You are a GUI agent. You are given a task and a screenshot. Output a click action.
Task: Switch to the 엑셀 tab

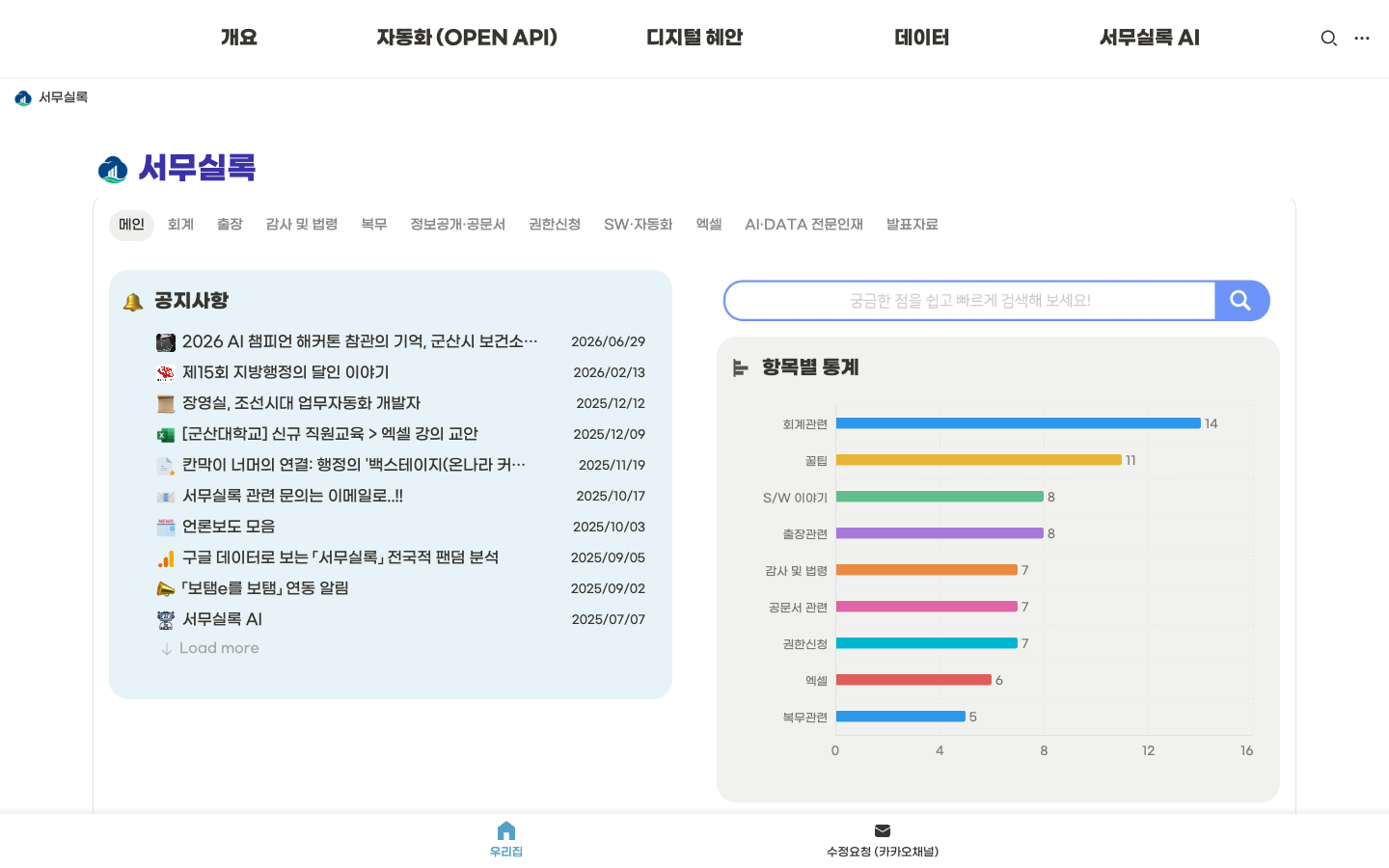(x=709, y=225)
